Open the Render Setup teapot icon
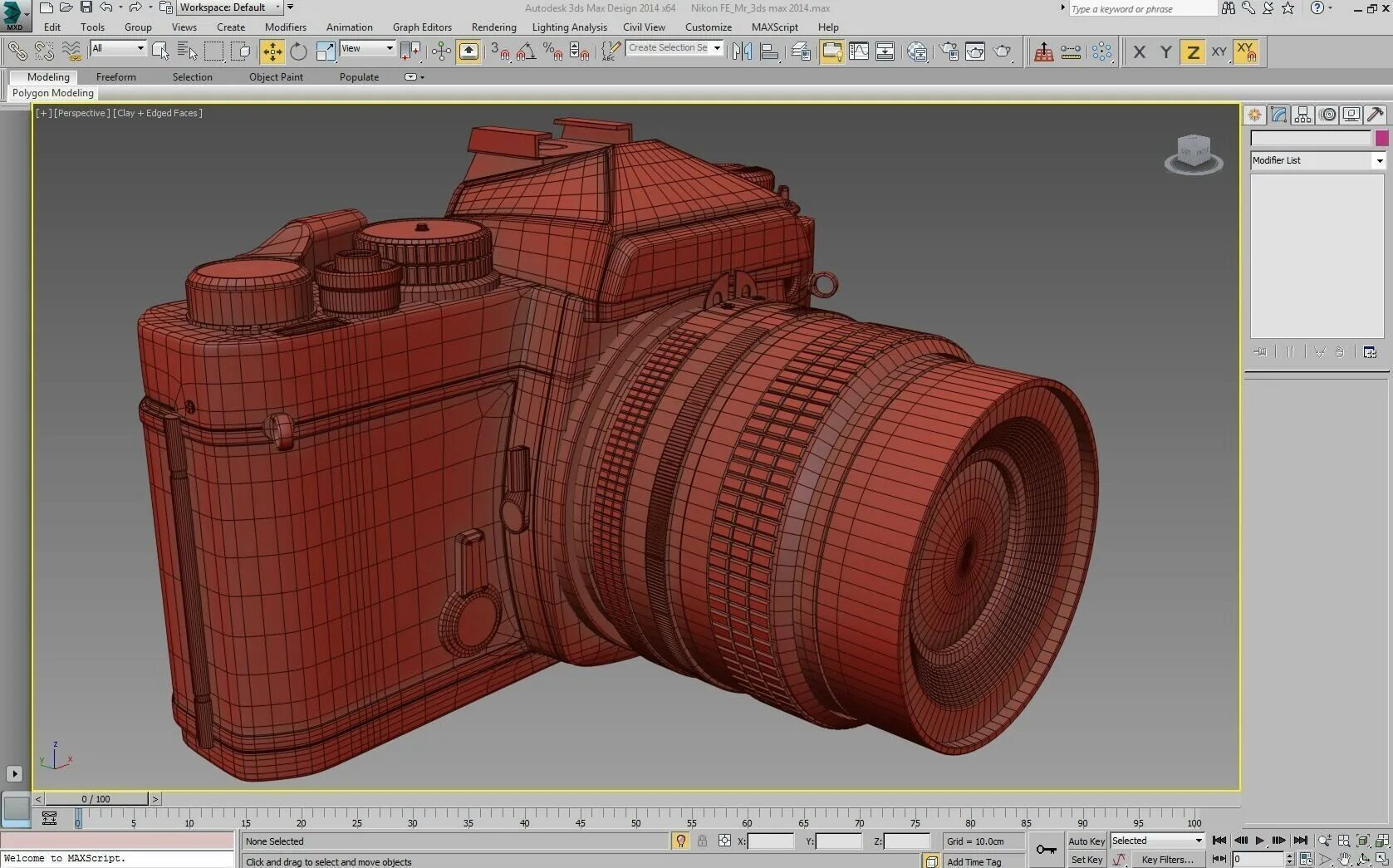 [949, 51]
